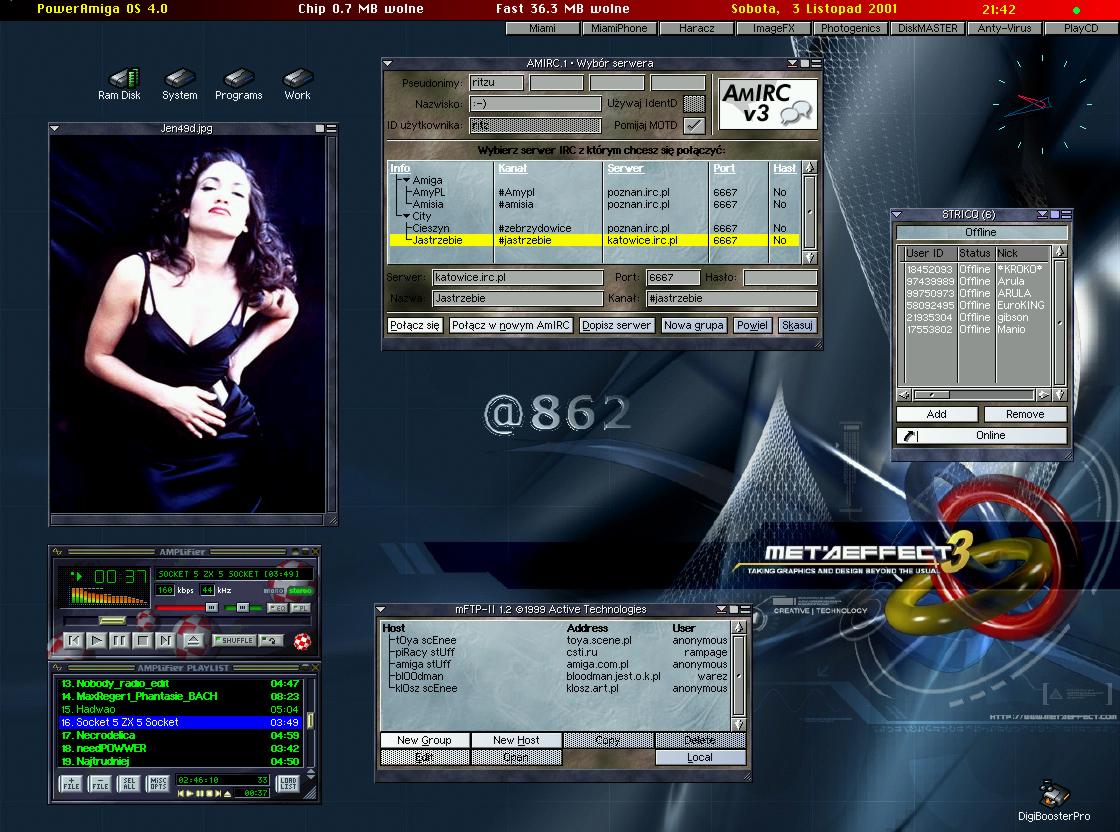
Task: Open the DiskMASTER menu item
Action: (x=927, y=28)
